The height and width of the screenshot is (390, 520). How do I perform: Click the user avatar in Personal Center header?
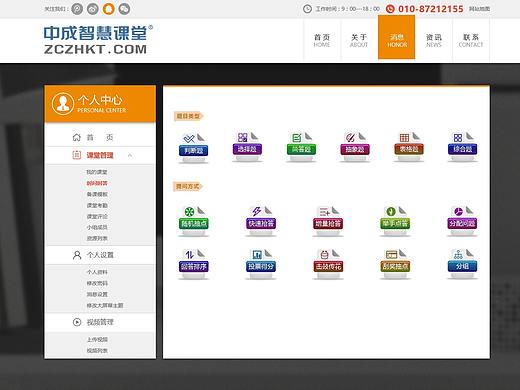click(x=63, y=103)
